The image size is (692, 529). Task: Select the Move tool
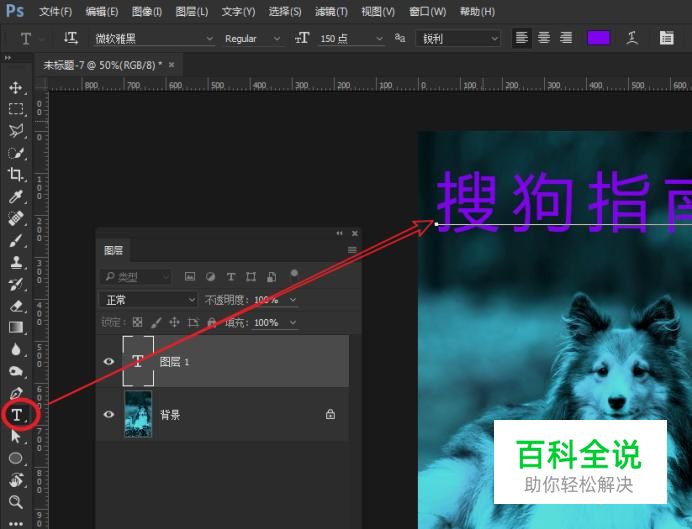16,87
